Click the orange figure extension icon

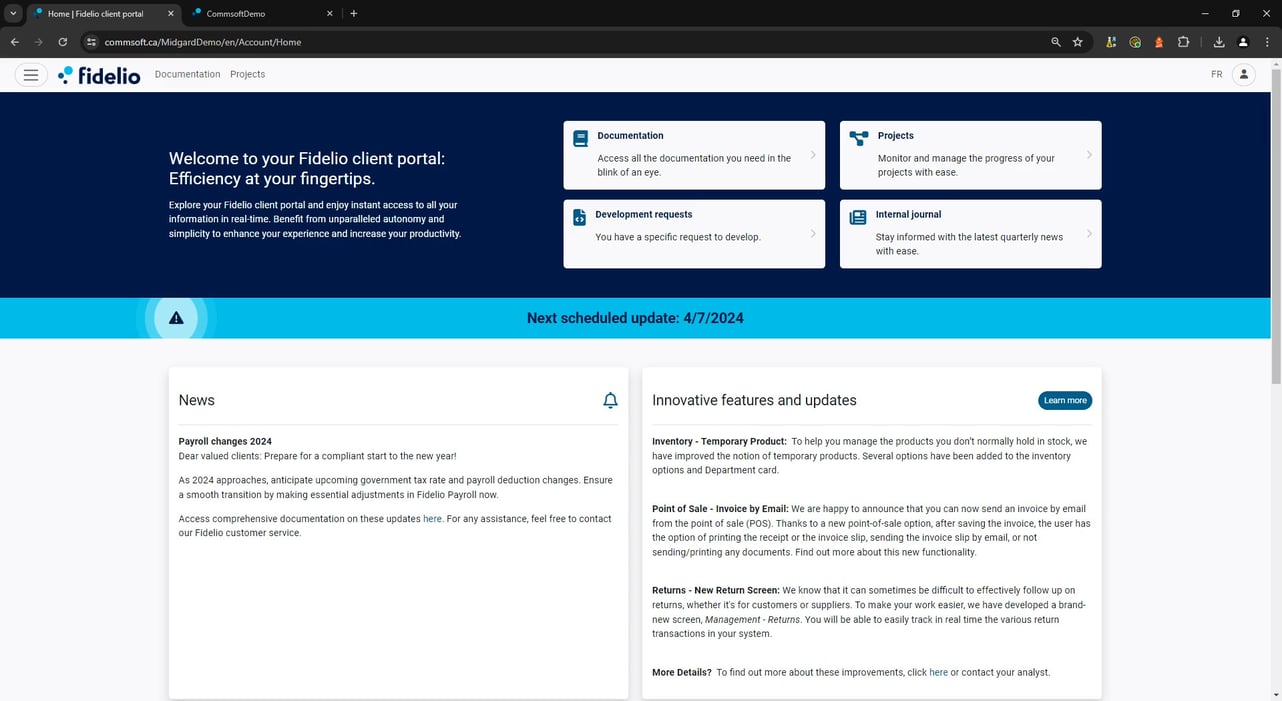pyautogui.click(x=1159, y=42)
